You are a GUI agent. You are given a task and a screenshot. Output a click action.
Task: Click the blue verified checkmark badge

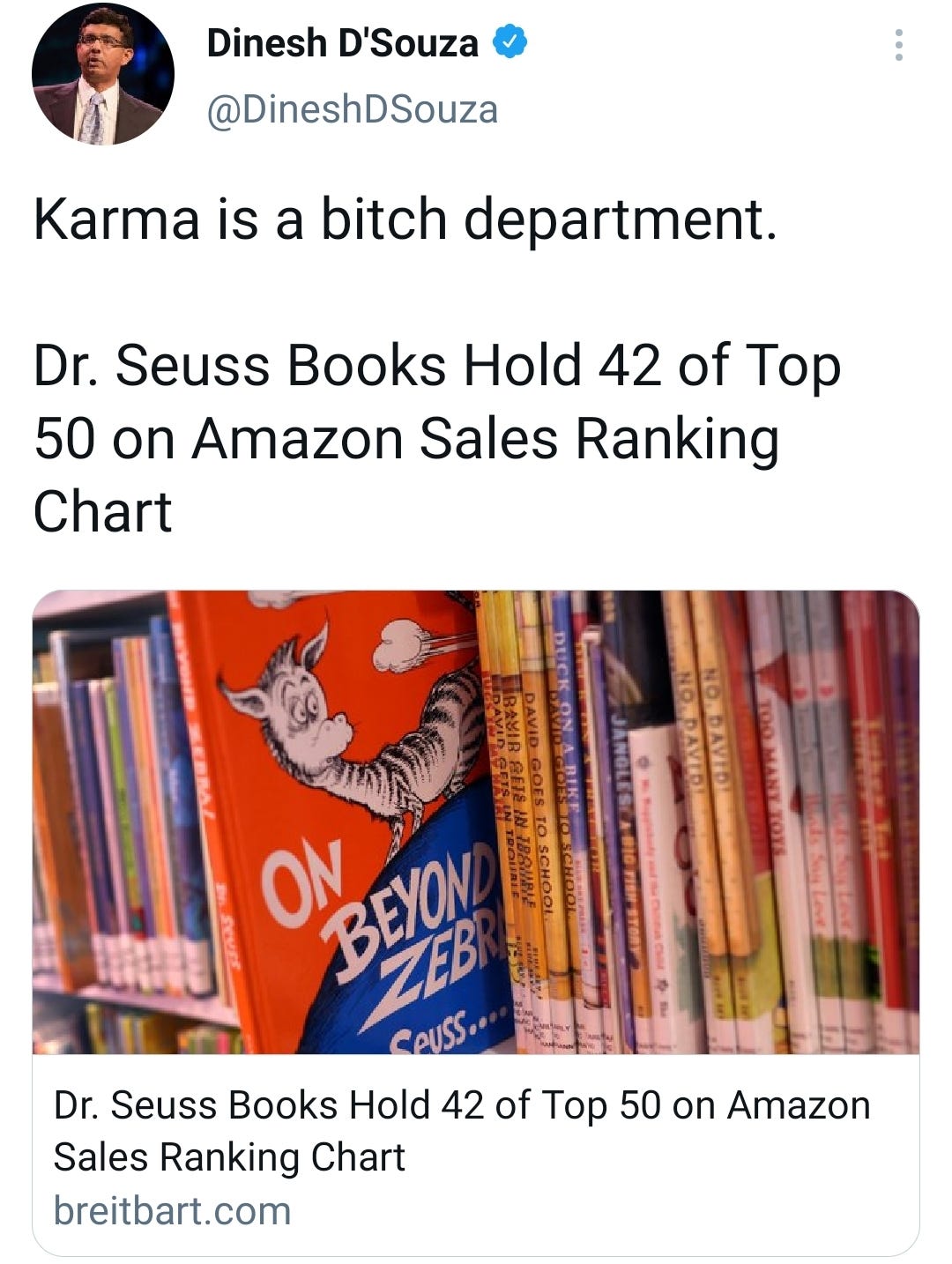(x=509, y=42)
